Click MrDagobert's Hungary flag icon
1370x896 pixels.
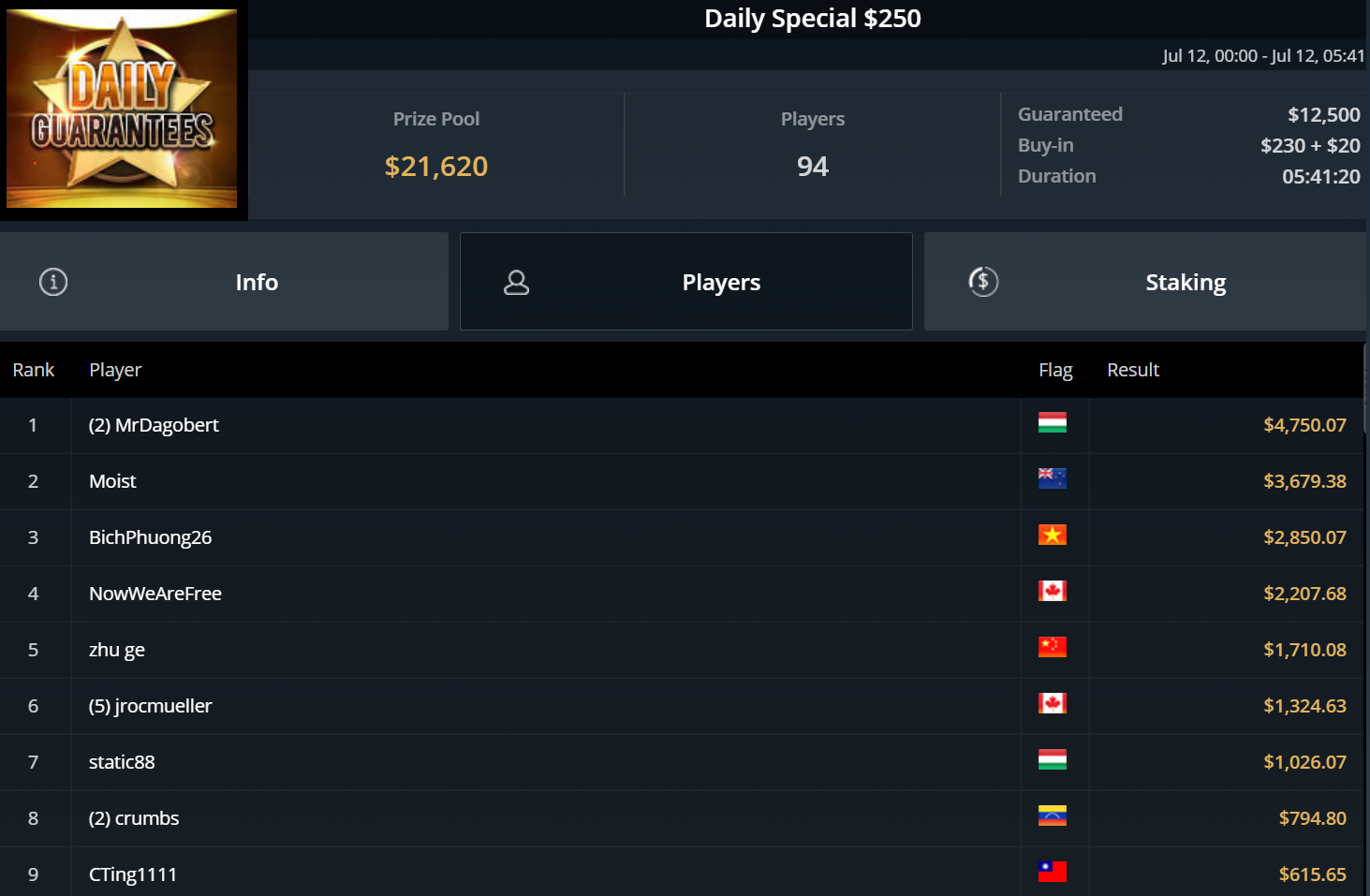click(x=1052, y=423)
